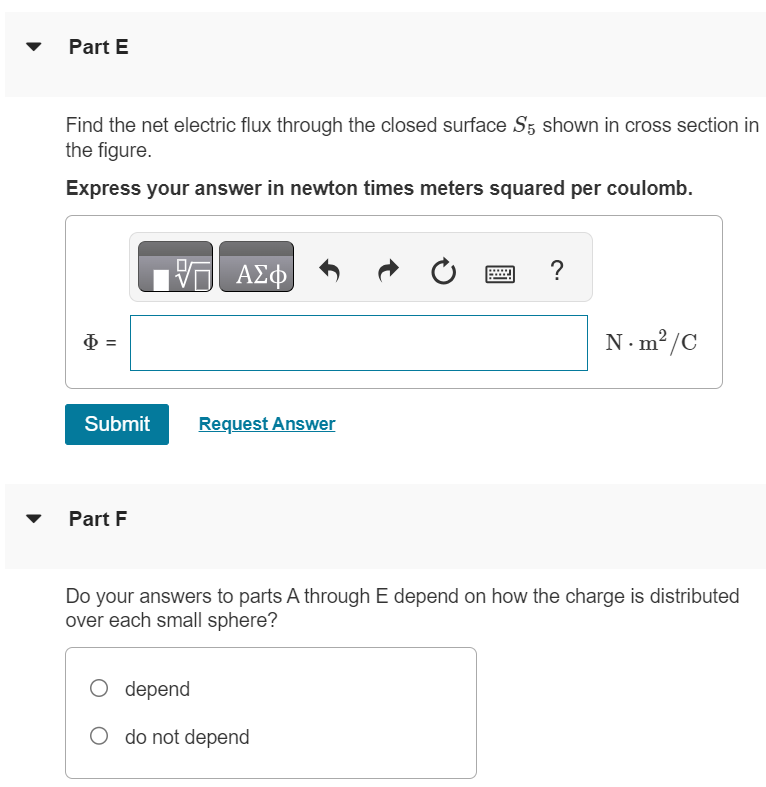
Task: Click the 'depend' option label text
Action: (157, 689)
